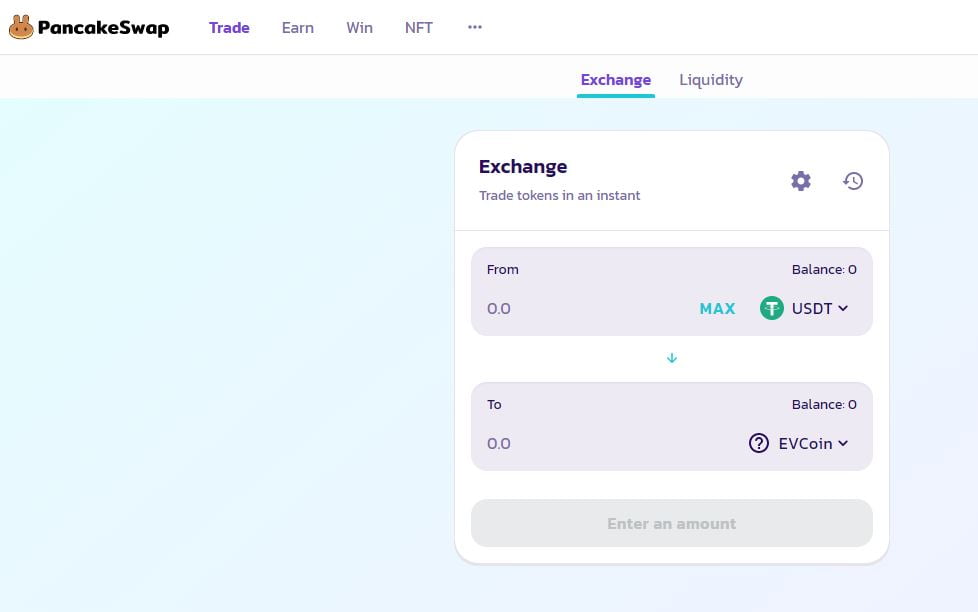Open recent transactions history icon

tap(853, 181)
